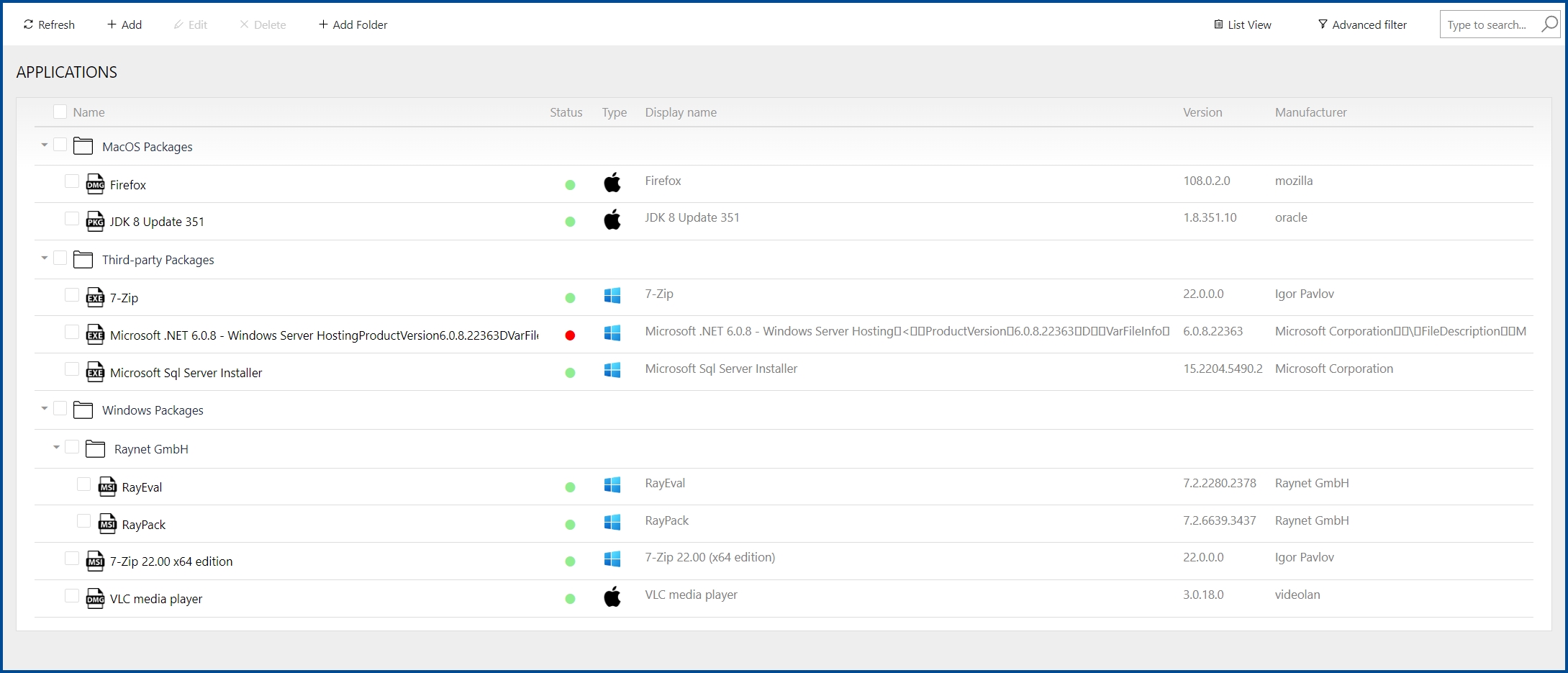Screen dimensions: 1568x673
Task: Click the Apple type icon in Firefox row
Action: [x=612, y=182]
